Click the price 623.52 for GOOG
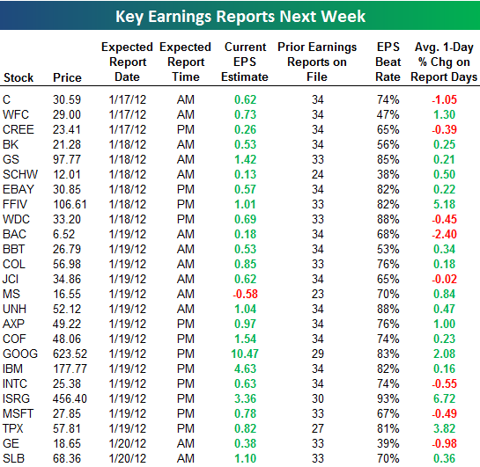 click(x=70, y=354)
